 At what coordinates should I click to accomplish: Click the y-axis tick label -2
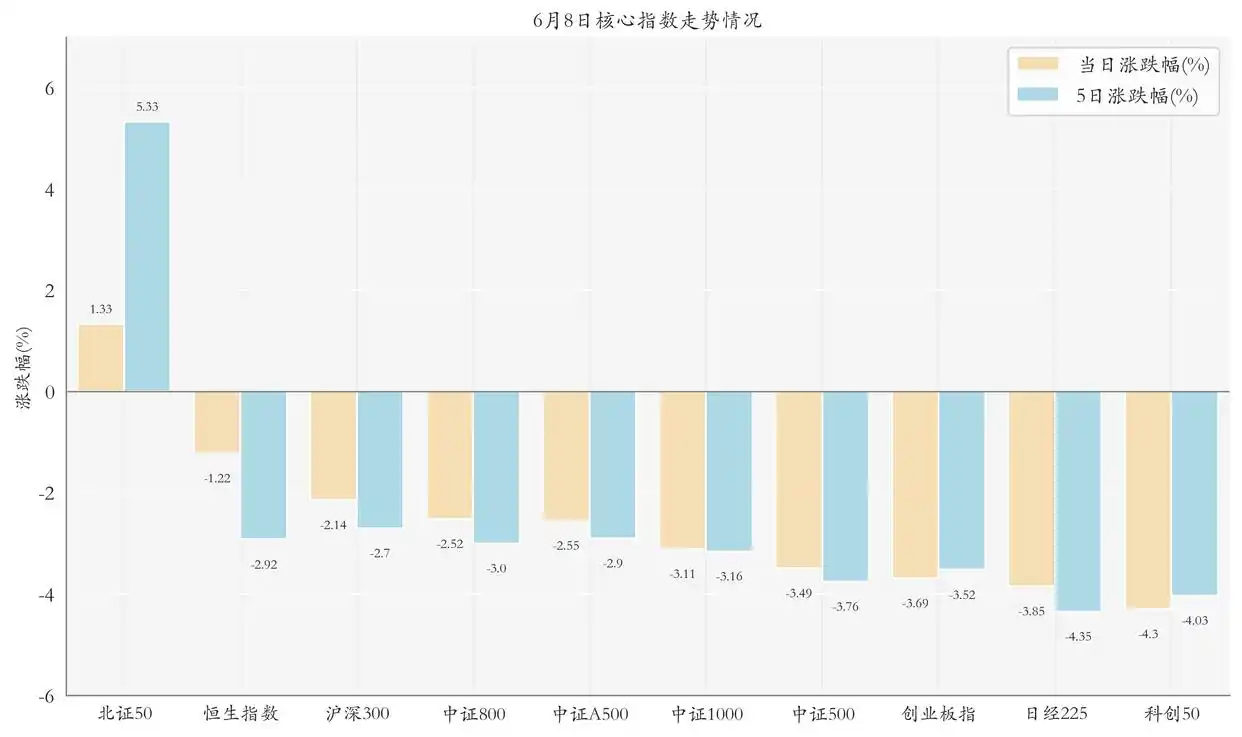tap(46, 494)
